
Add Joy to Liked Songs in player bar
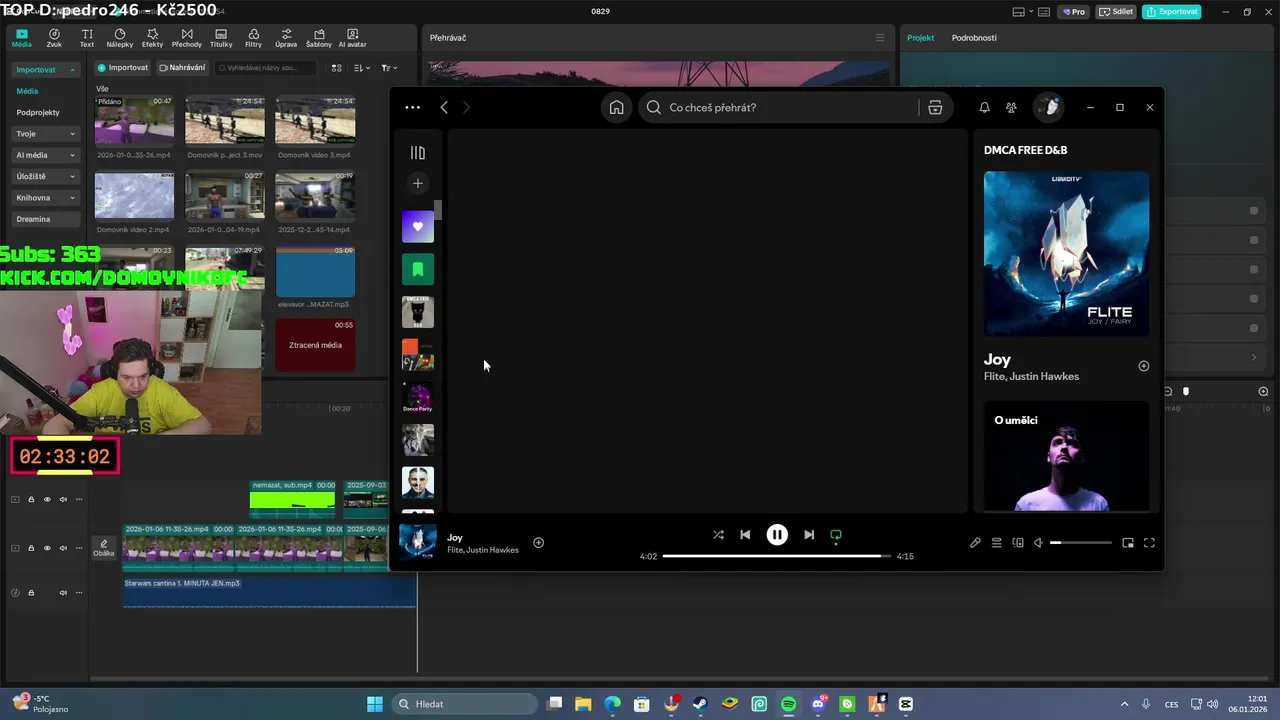[538, 543]
